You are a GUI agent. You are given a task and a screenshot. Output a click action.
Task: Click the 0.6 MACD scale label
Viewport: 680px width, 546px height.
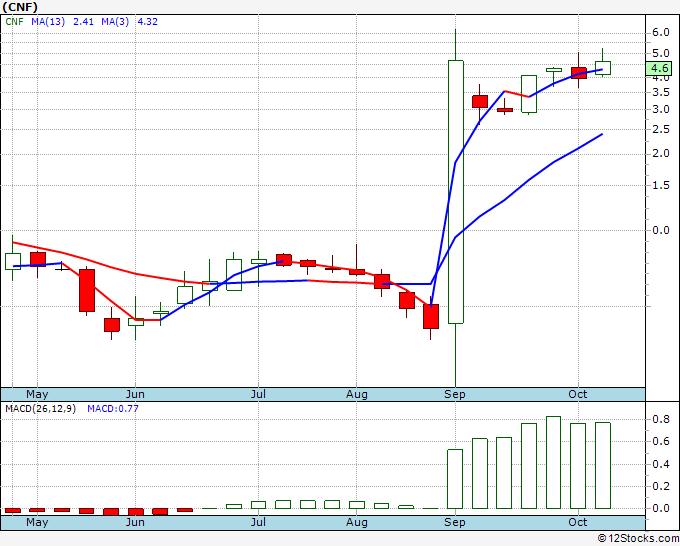(661, 441)
